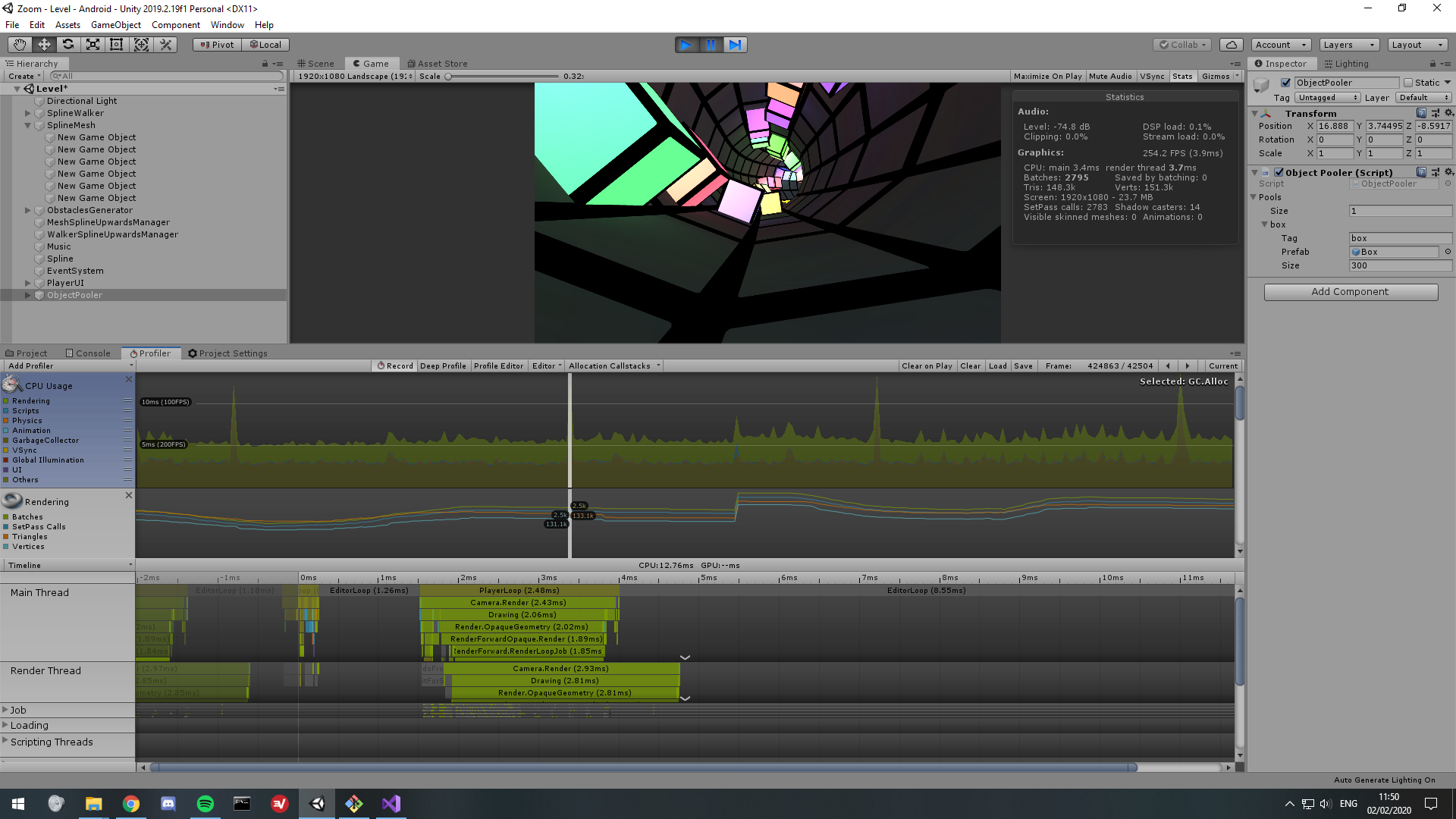
Task: Open Windows Start menu
Action: (x=18, y=804)
